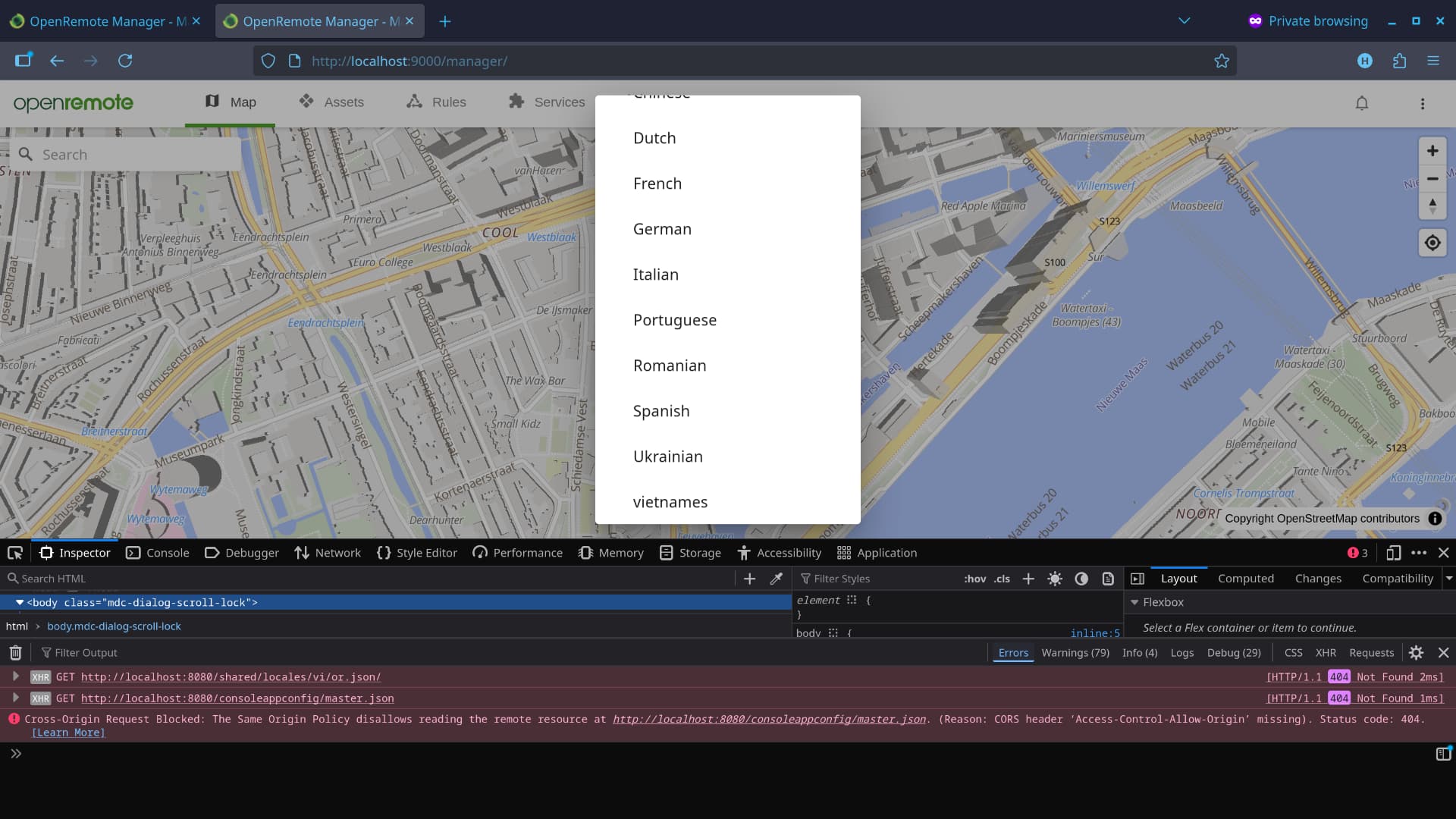Toggle the :hov pseudo-class panel
Screen dimensions: 1456x819
(974, 579)
